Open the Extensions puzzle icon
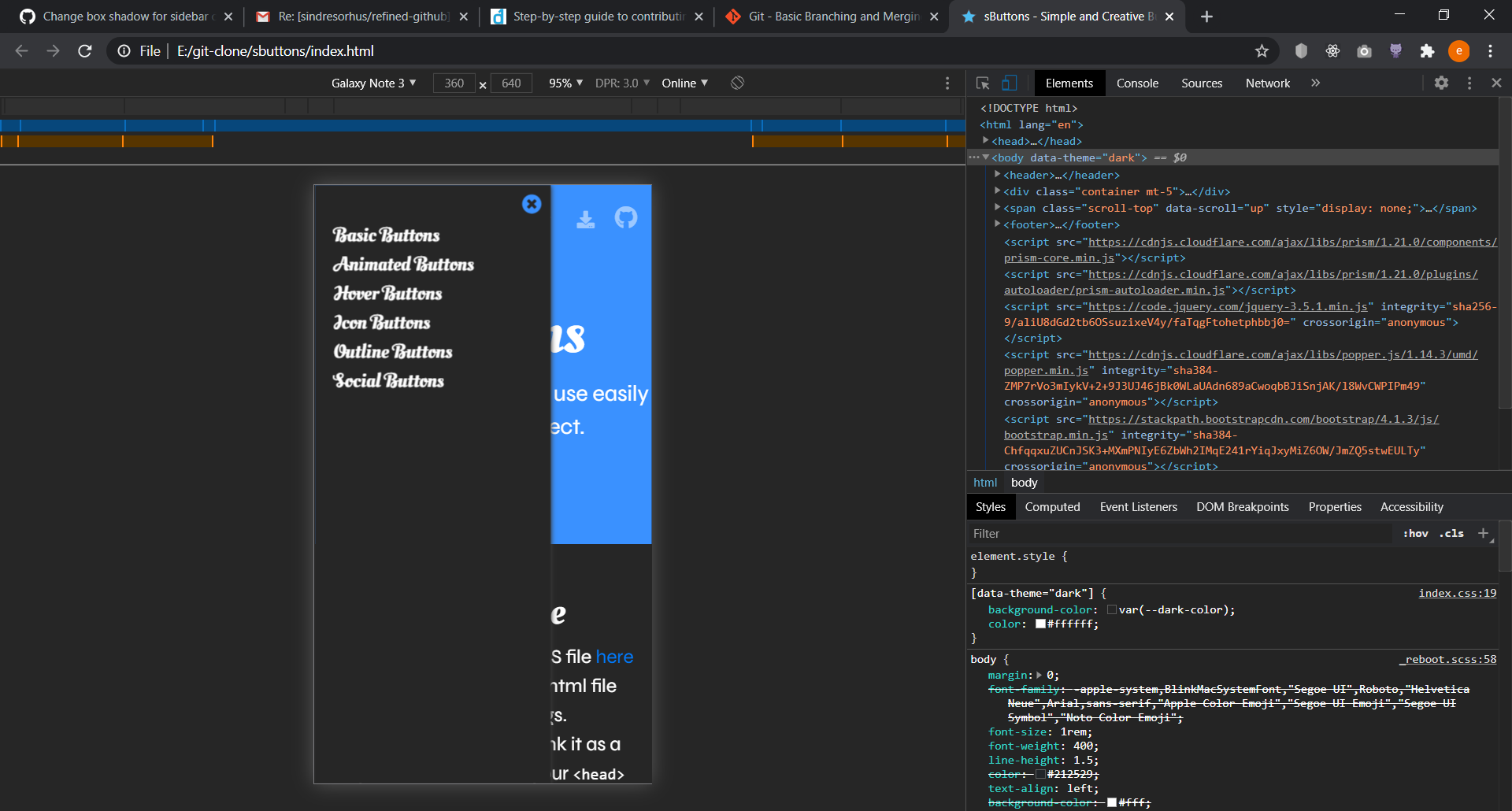This screenshot has width=1512, height=811. 1427,51
